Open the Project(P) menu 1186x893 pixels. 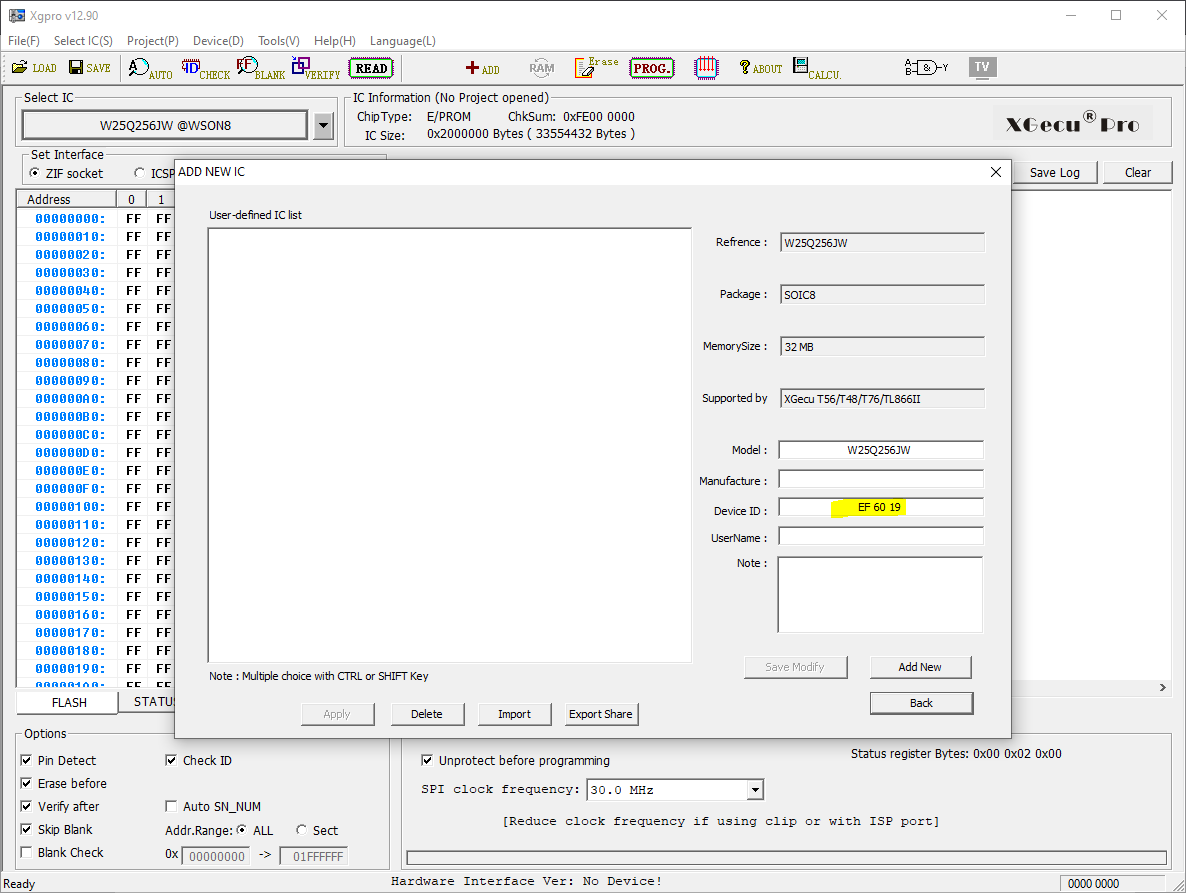pos(153,41)
